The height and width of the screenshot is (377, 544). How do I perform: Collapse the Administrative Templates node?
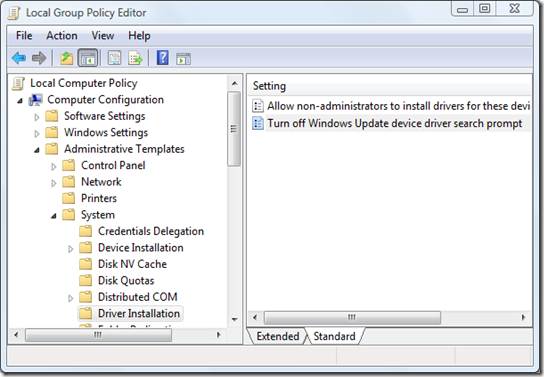[x=37, y=150]
